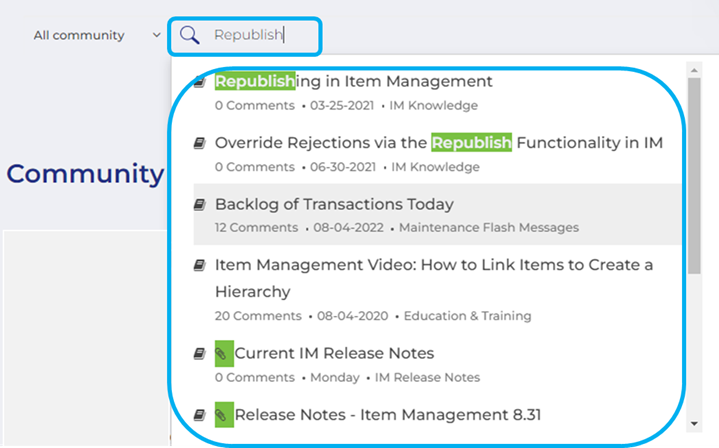Open Item Management Video hierarchy article
Screen dimensions: 719x448
point(434,266)
